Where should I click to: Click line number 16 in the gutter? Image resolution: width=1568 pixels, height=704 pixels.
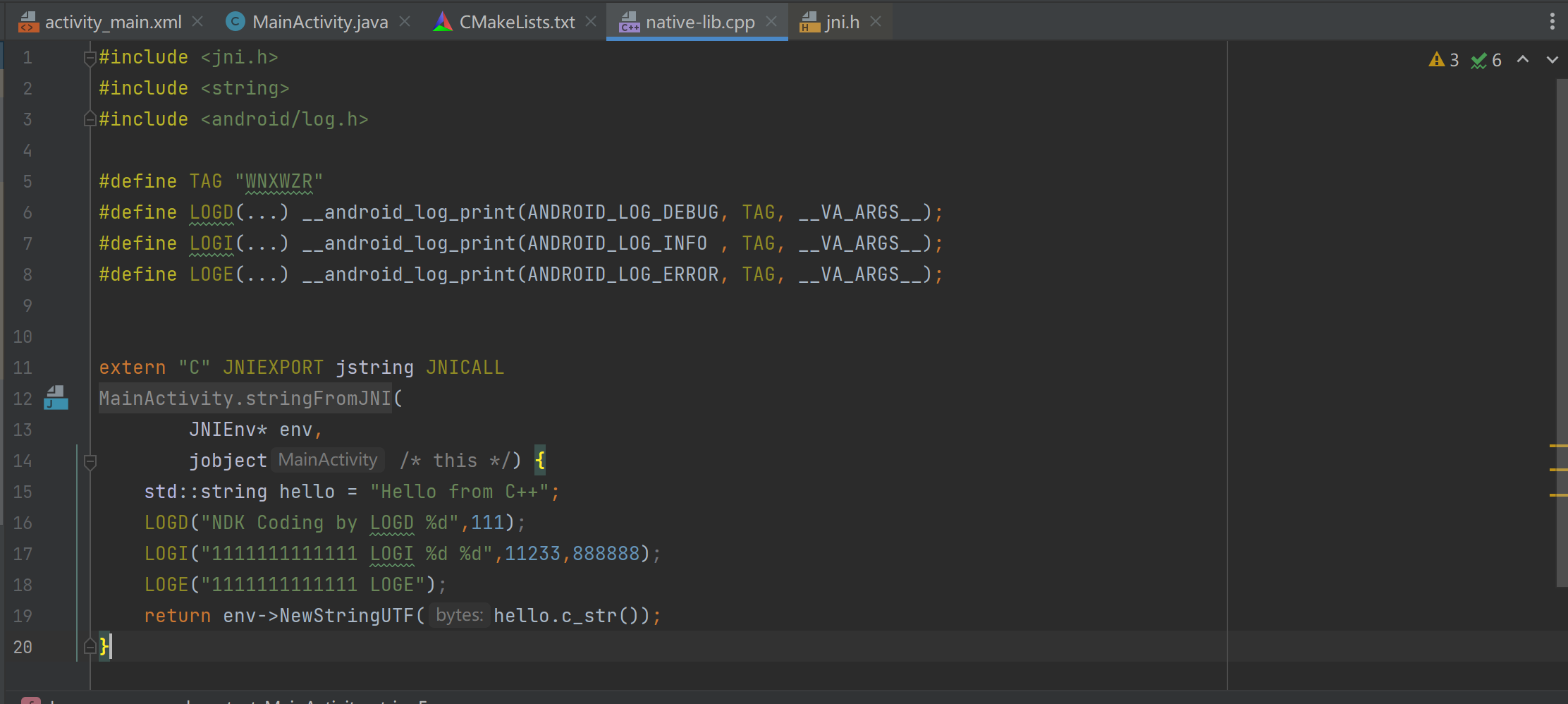(x=23, y=523)
